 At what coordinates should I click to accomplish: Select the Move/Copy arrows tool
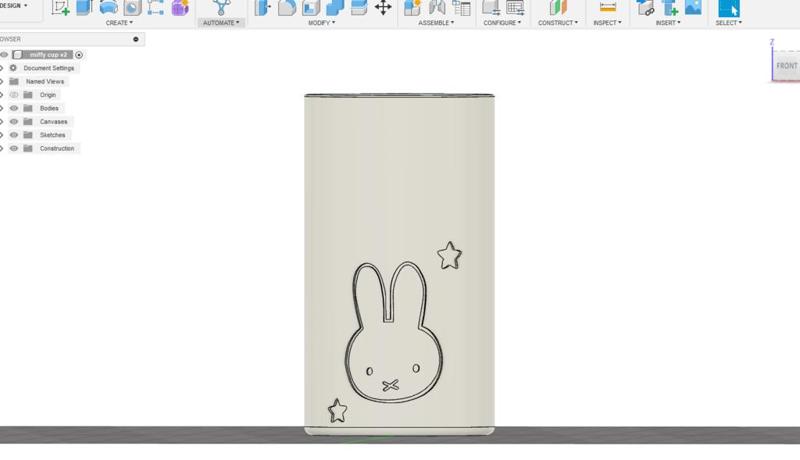[383, 7]
